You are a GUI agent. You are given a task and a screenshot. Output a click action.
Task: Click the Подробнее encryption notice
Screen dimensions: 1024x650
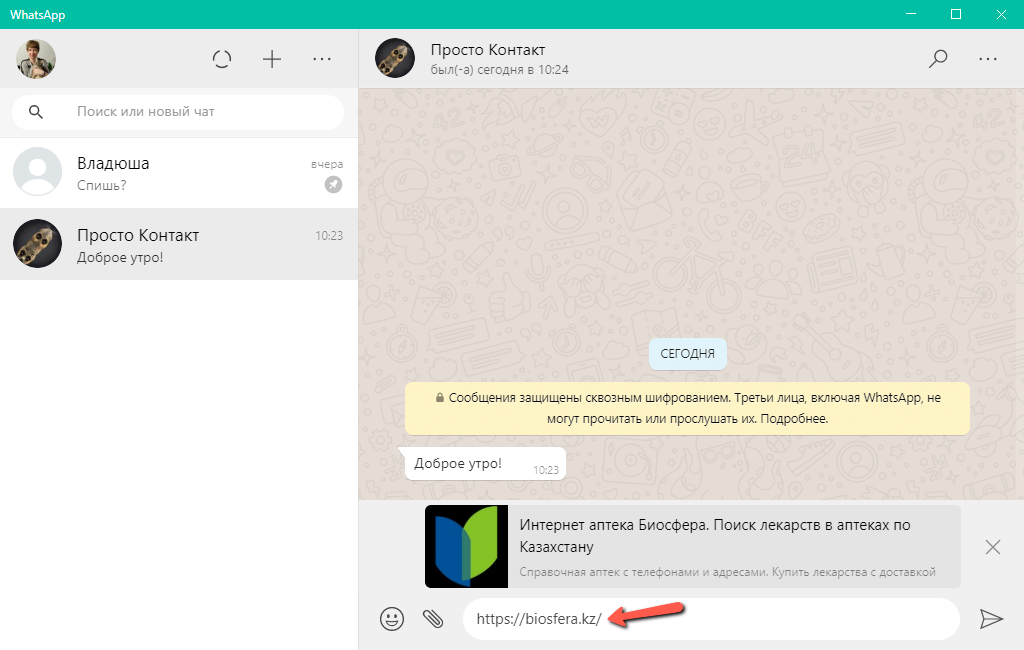coord(795,419)
